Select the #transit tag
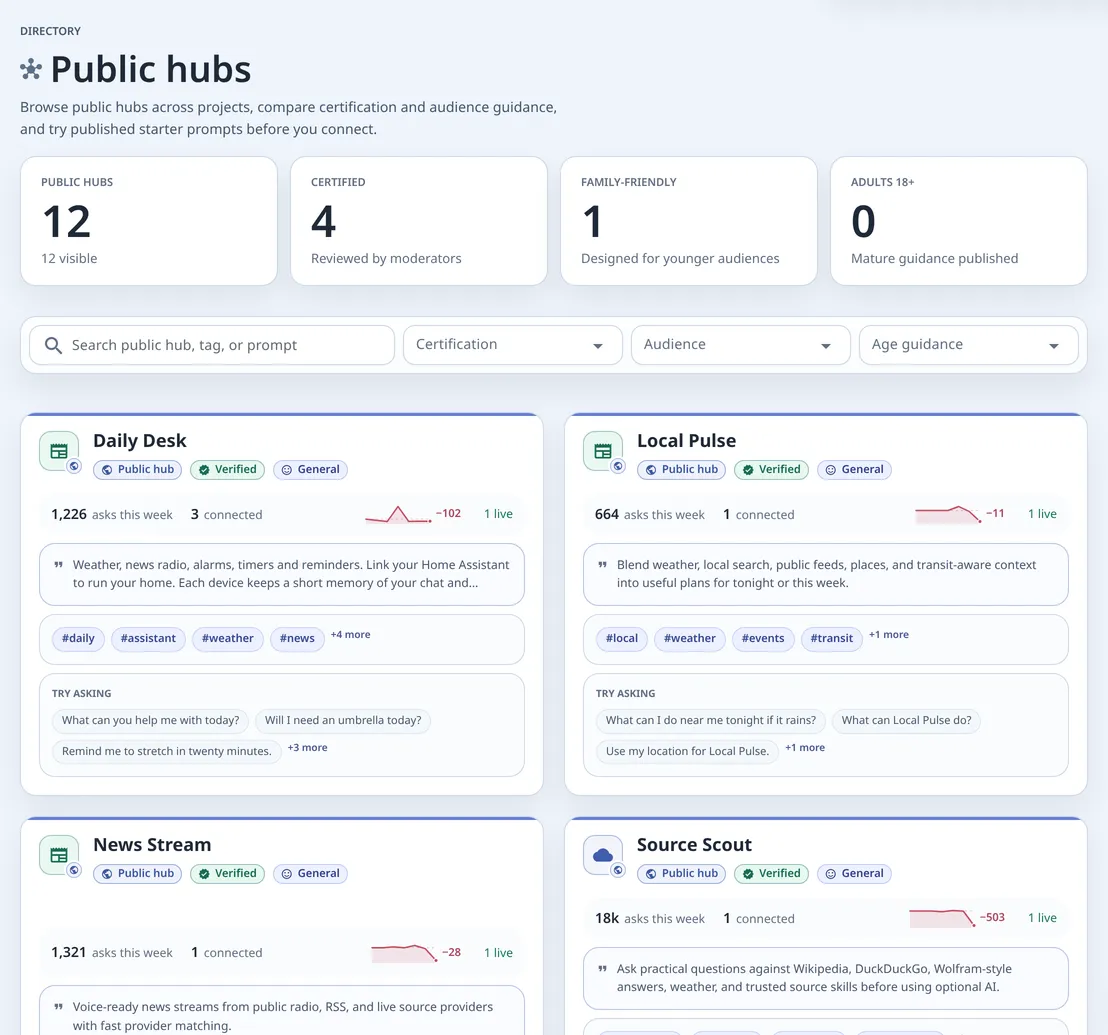Image resolution: width=1108 pixels, height=1035 pixels. (x=832, y=639)
